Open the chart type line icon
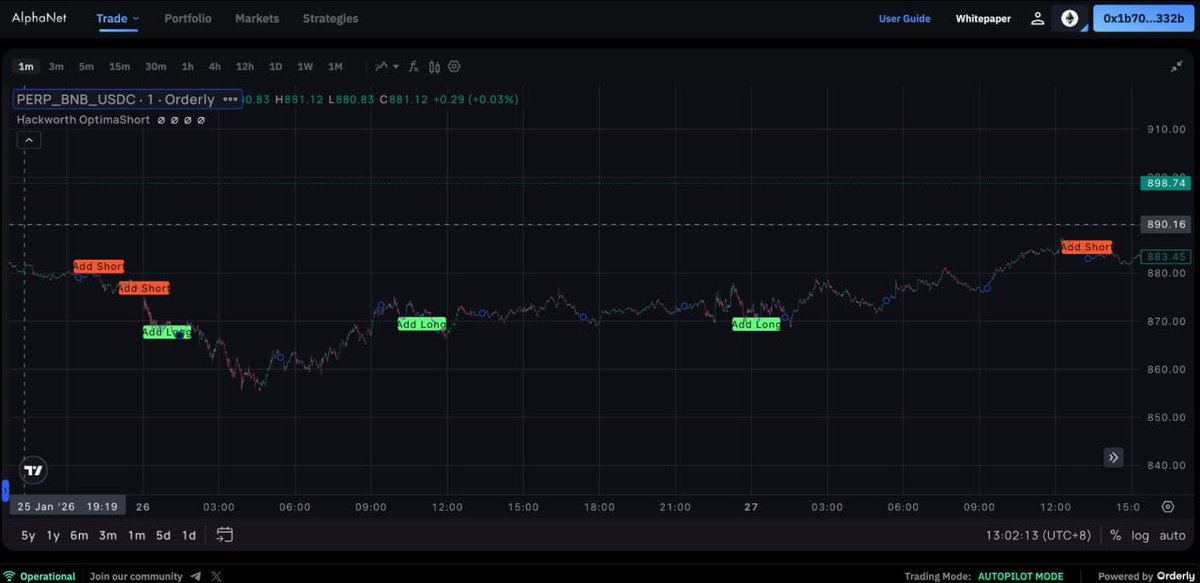Screen dimensions: 1200x583 (x=381, y=67)
